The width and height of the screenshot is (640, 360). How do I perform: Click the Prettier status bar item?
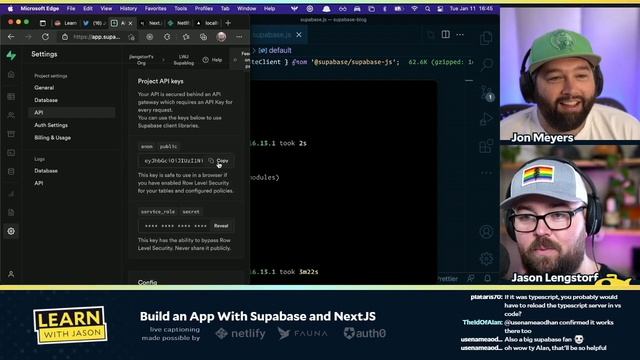coord(448,279)
